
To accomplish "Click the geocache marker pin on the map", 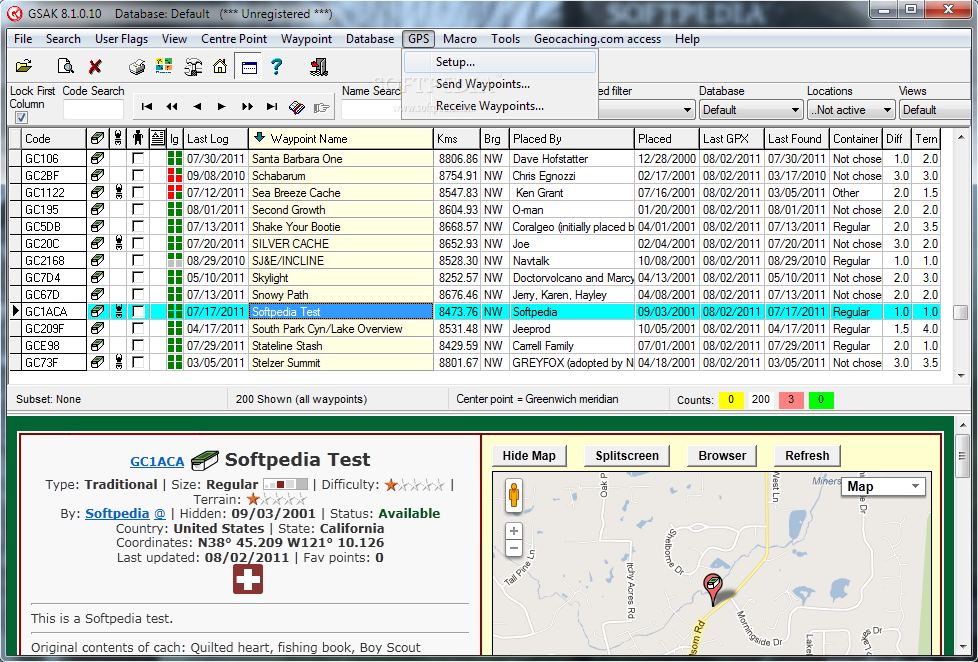I will 712,590.
